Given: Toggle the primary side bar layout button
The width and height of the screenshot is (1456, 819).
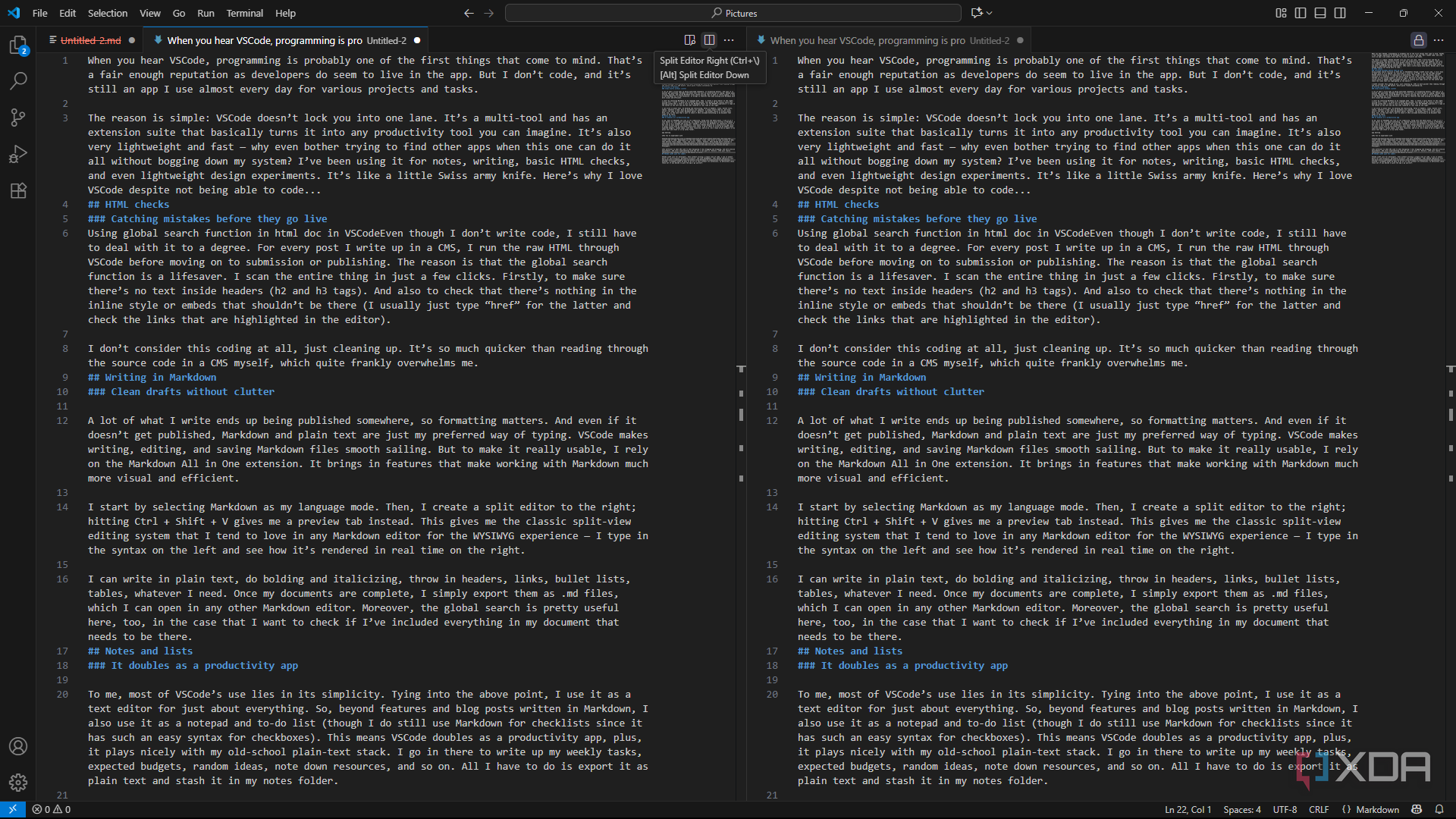Looking at the screenshot, I should (x=1301, y=13).
